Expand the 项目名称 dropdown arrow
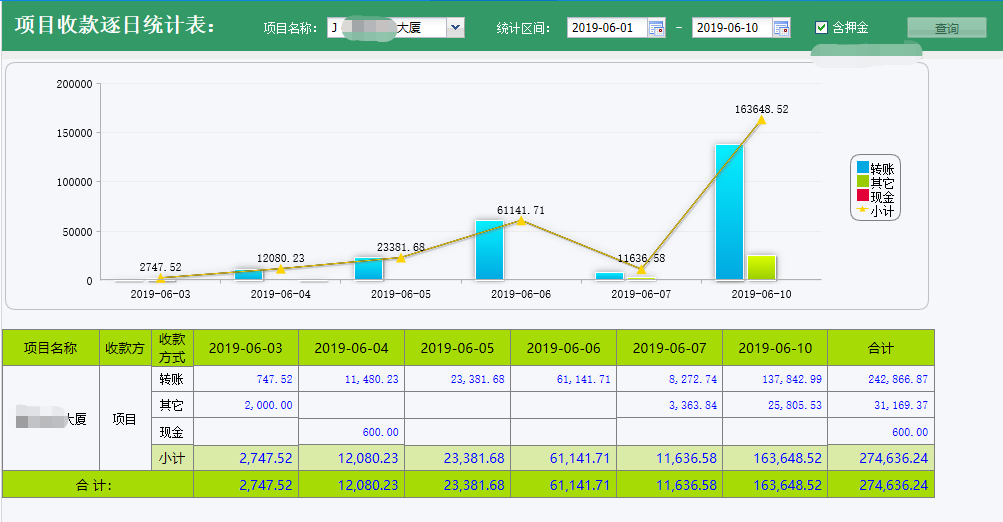Image resolution: width=1003 pixels, height=522 pixels. click(x=456, y=28)
